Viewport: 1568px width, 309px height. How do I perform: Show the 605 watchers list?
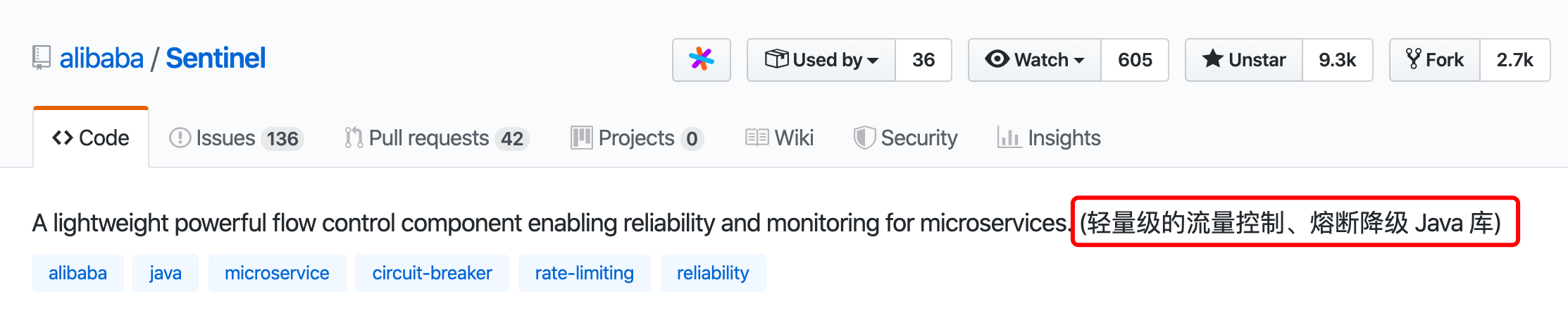point(1134,60)
